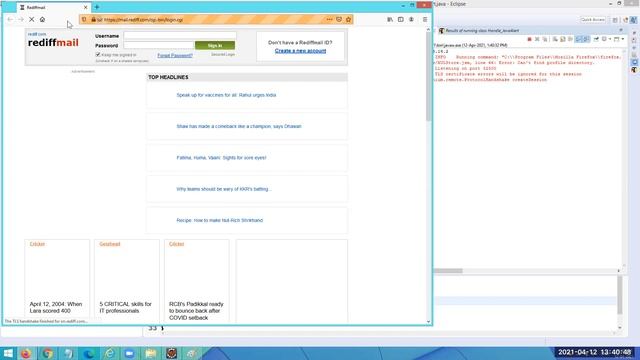This screenshot has height=360, width=640.
Task: Click Eclipse Quick Access field
Action: coord(593,20)
